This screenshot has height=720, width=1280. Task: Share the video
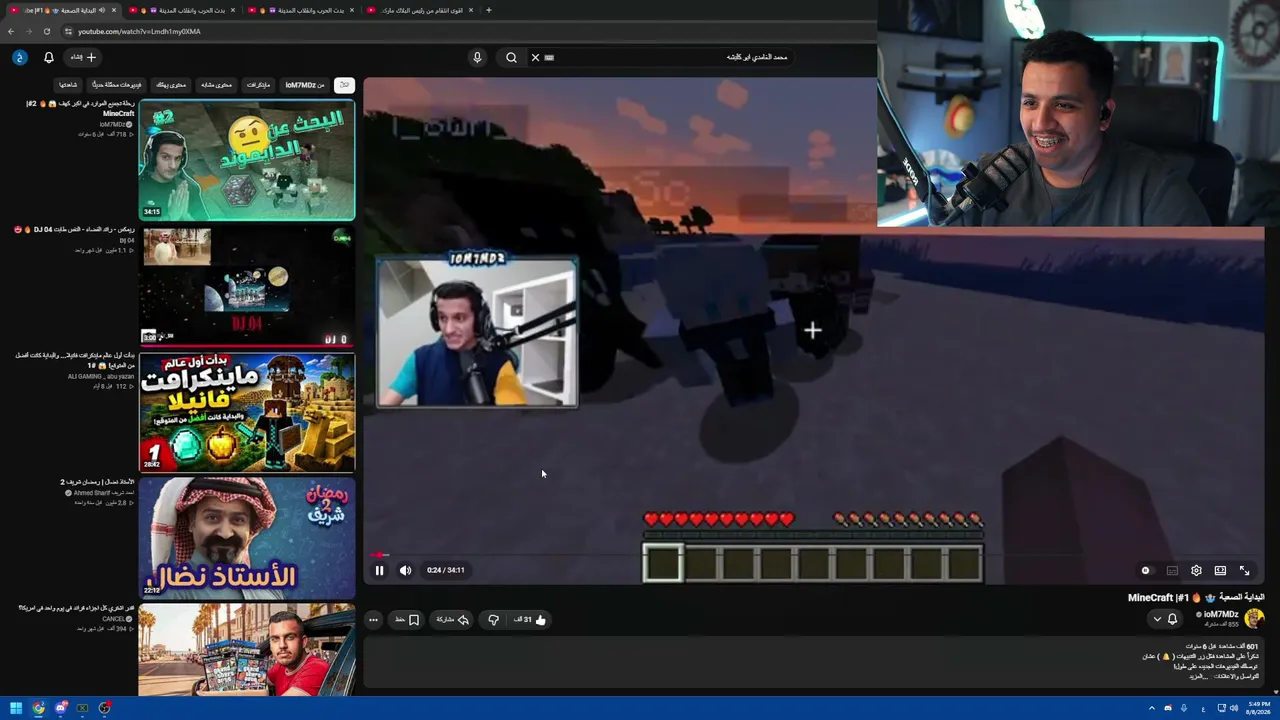point(452,620)
